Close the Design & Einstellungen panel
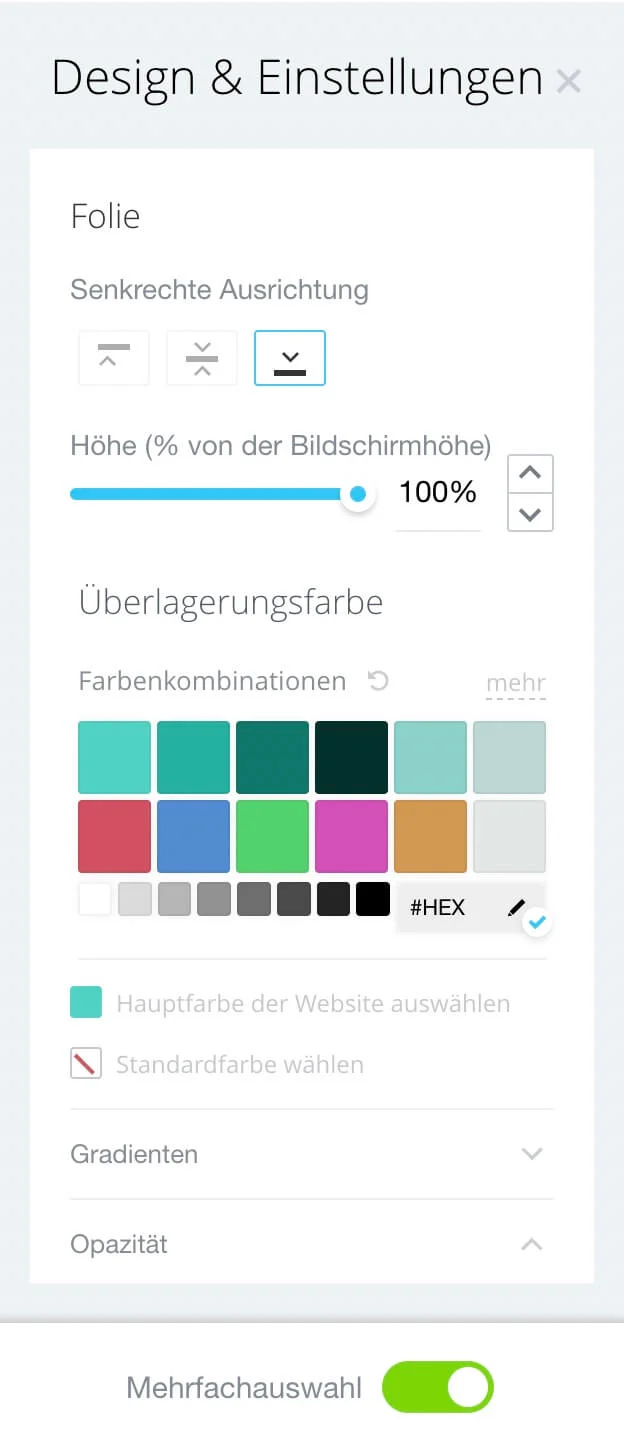The height and width of the screenshot is (1449, 624). coord(568,82)
